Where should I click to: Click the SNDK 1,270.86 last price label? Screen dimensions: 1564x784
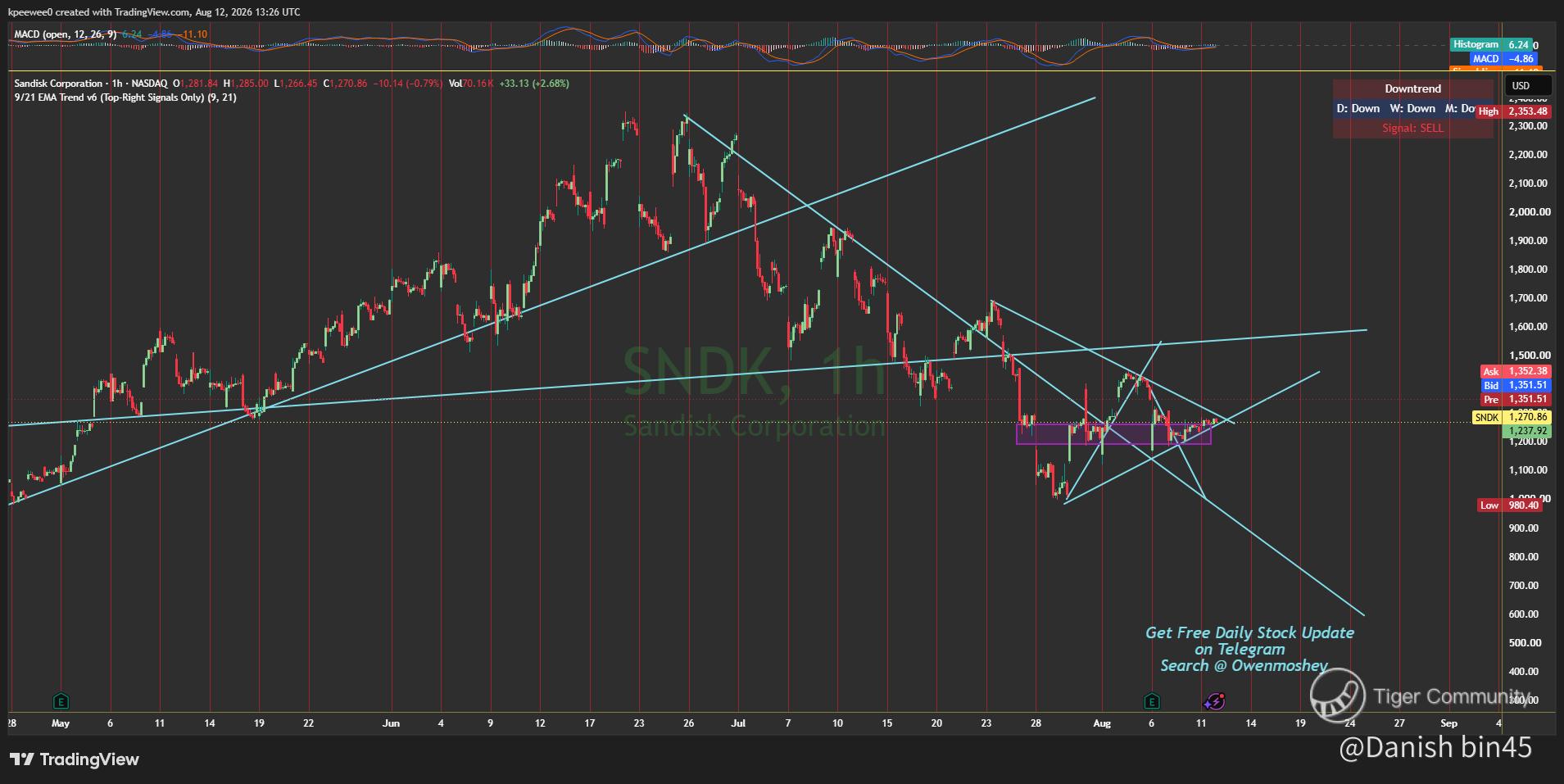coord(1512,417)
